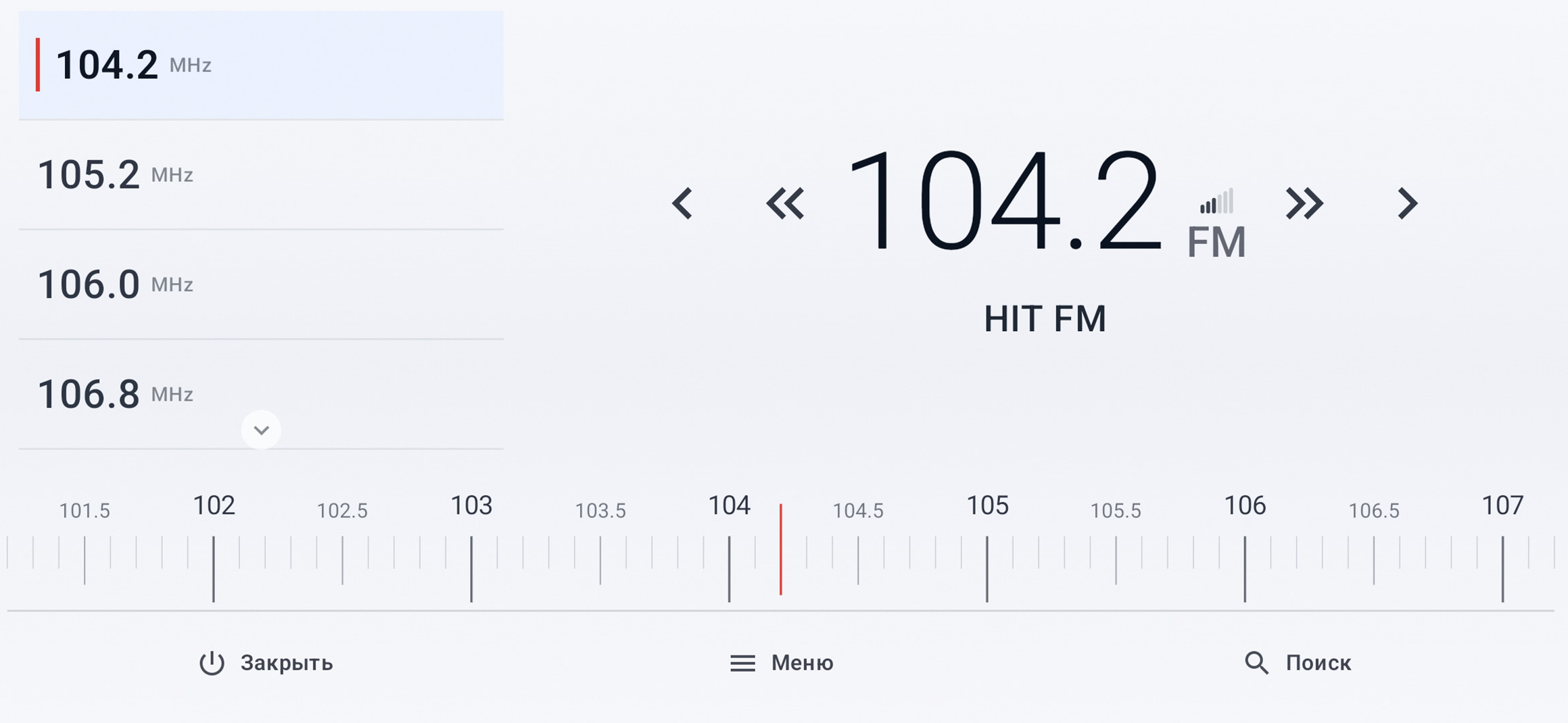The height and width of the screenshot is (723, 1568).
Task: Click the hamburger icon beside Меню
Action: point(742,663)
